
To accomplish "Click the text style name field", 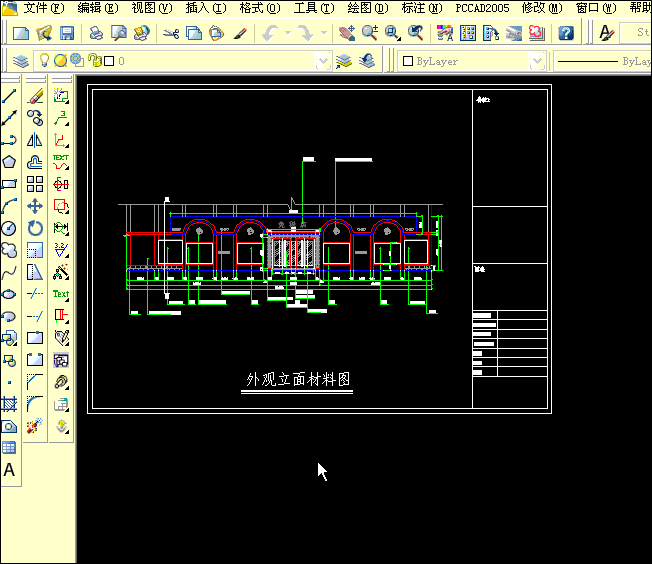I will (x=635, y=33).
